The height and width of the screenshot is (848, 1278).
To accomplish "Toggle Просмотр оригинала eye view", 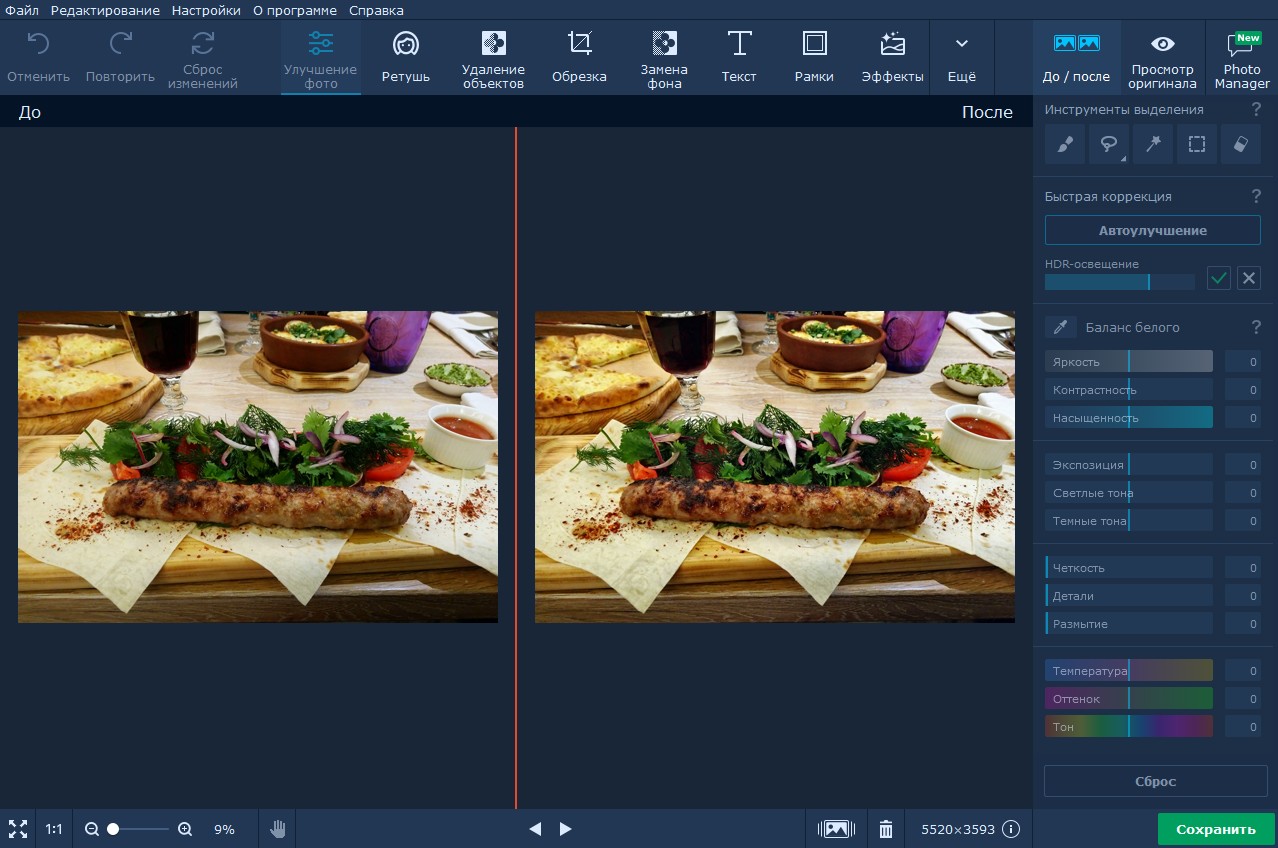I will click(x=1163, y=58).
